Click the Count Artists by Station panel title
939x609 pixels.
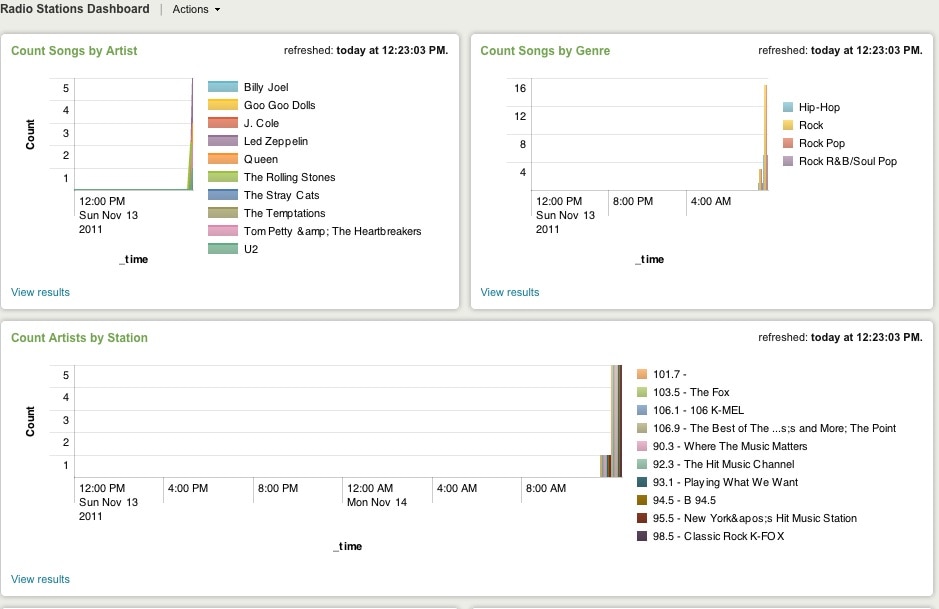pos(79,338)
